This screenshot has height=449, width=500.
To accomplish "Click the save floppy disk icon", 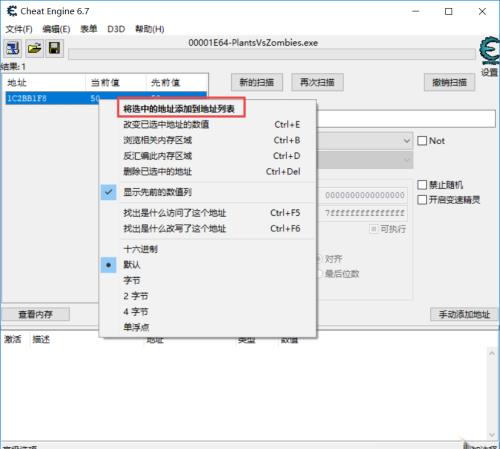I will (x=55, y=49).
